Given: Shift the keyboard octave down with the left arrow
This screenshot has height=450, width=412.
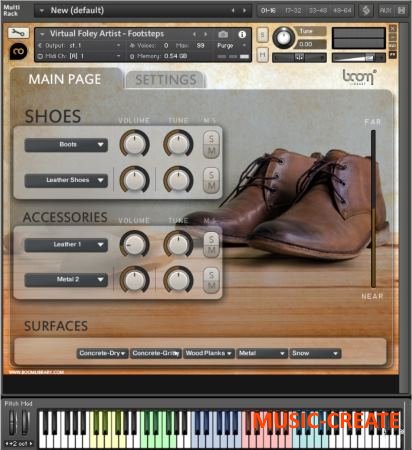Looking at the screenshot, I should tap(7, 444).
